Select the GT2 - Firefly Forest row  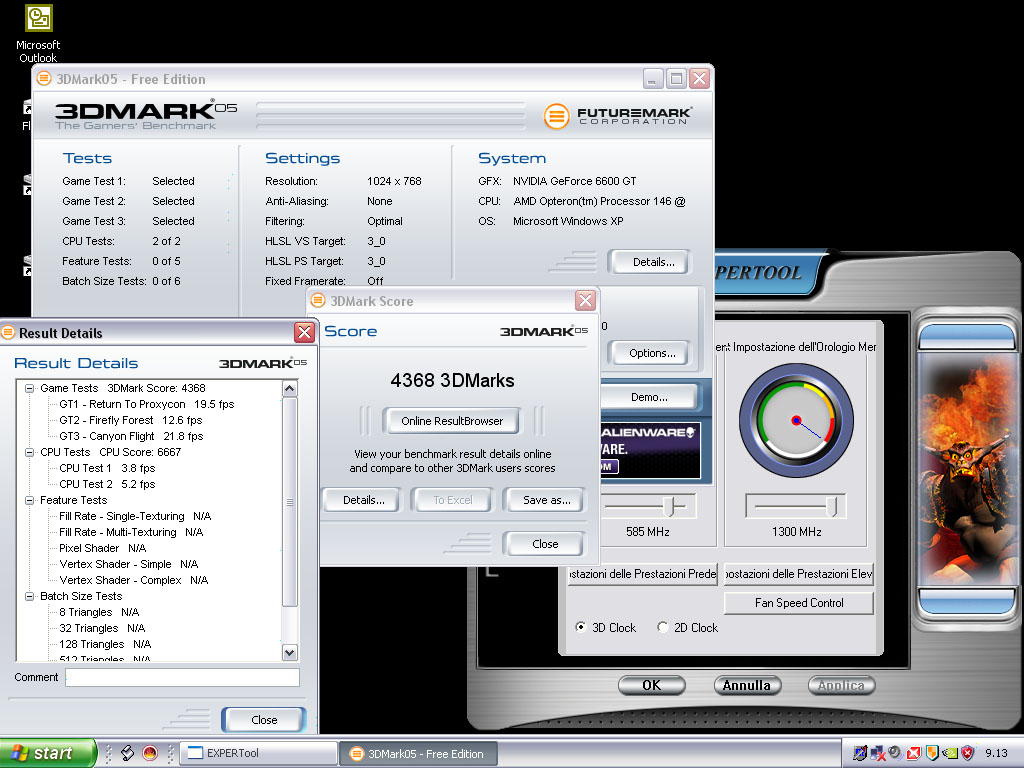click(x=131, y=420)
